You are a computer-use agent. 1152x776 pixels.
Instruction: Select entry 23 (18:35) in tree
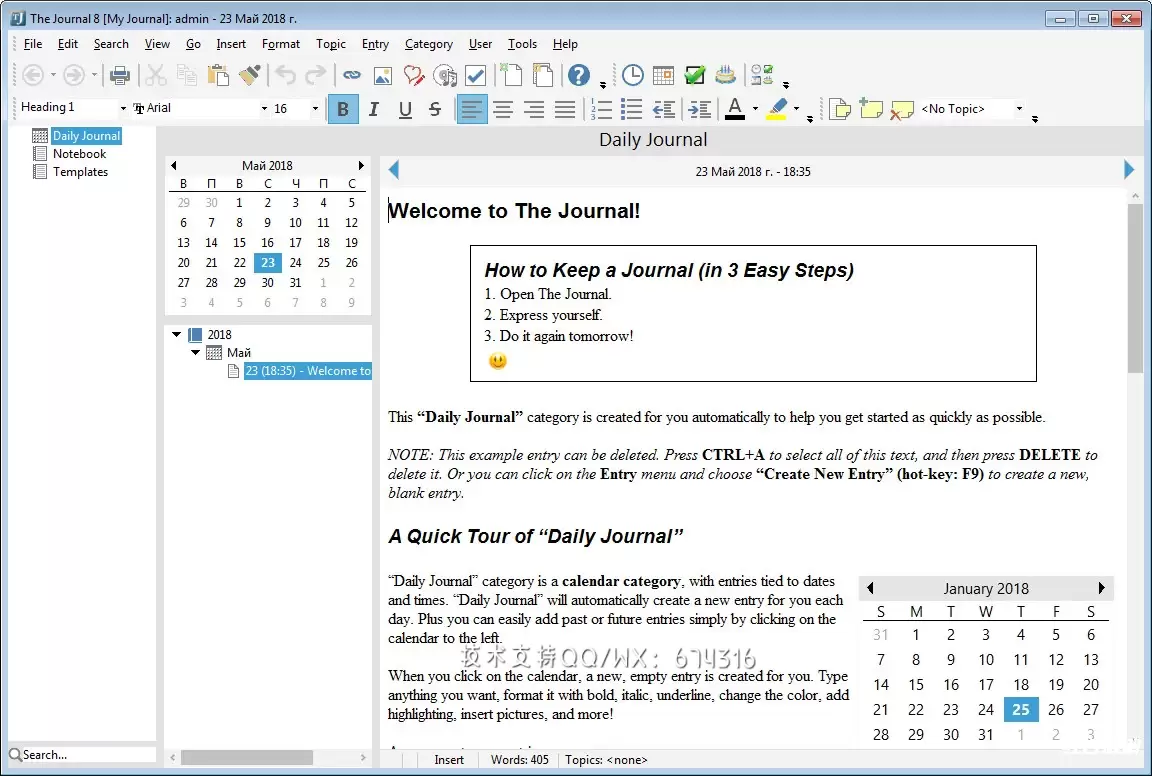(308, 371)
